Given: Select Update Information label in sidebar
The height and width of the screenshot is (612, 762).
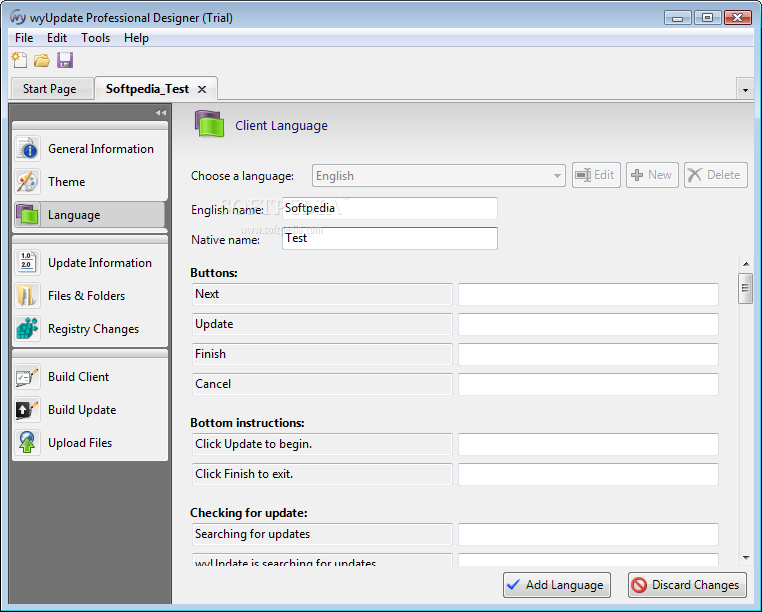Looking at the screenshot, I should 100,262.
